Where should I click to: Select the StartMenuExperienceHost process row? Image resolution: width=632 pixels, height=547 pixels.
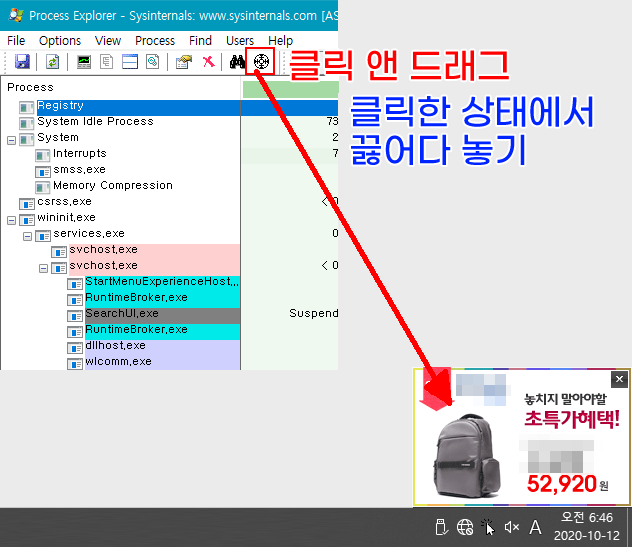169,282
